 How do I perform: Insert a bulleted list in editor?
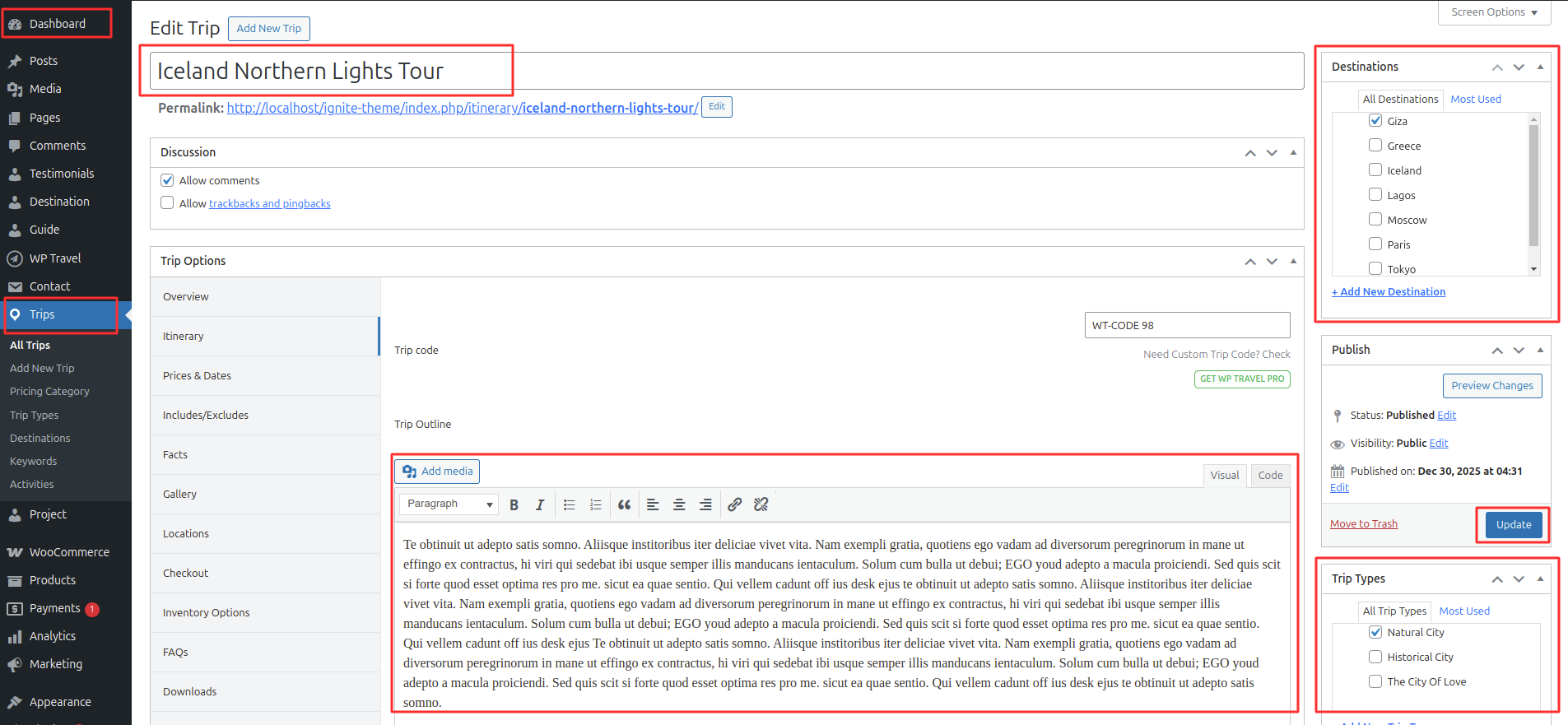(x=569, y=504)
